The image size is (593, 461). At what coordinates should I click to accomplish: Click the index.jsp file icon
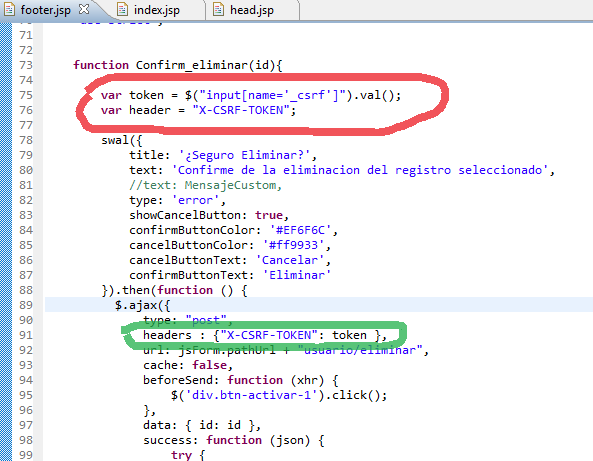click(x=122, y=9)
